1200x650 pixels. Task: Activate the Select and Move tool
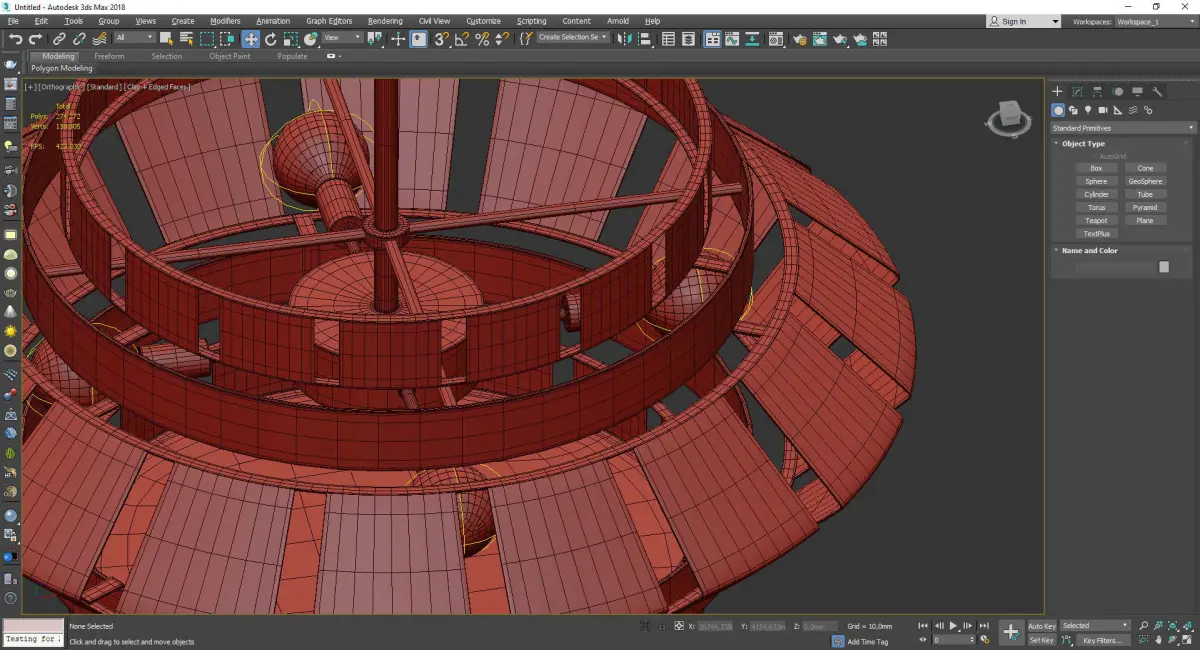click(x=250, y=39)
